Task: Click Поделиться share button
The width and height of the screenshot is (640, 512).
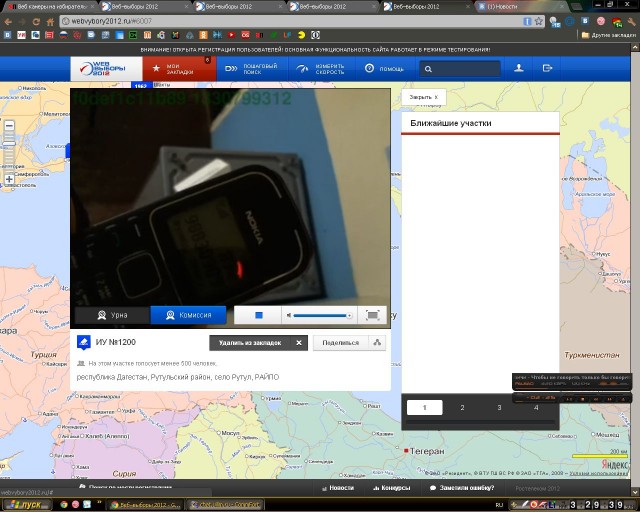Action: coord(341,343)
